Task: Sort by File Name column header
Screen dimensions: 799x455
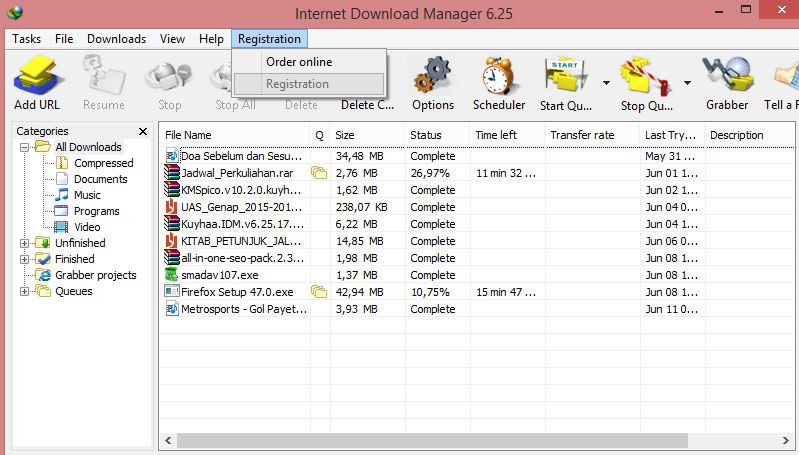Action: coord(235,135)
